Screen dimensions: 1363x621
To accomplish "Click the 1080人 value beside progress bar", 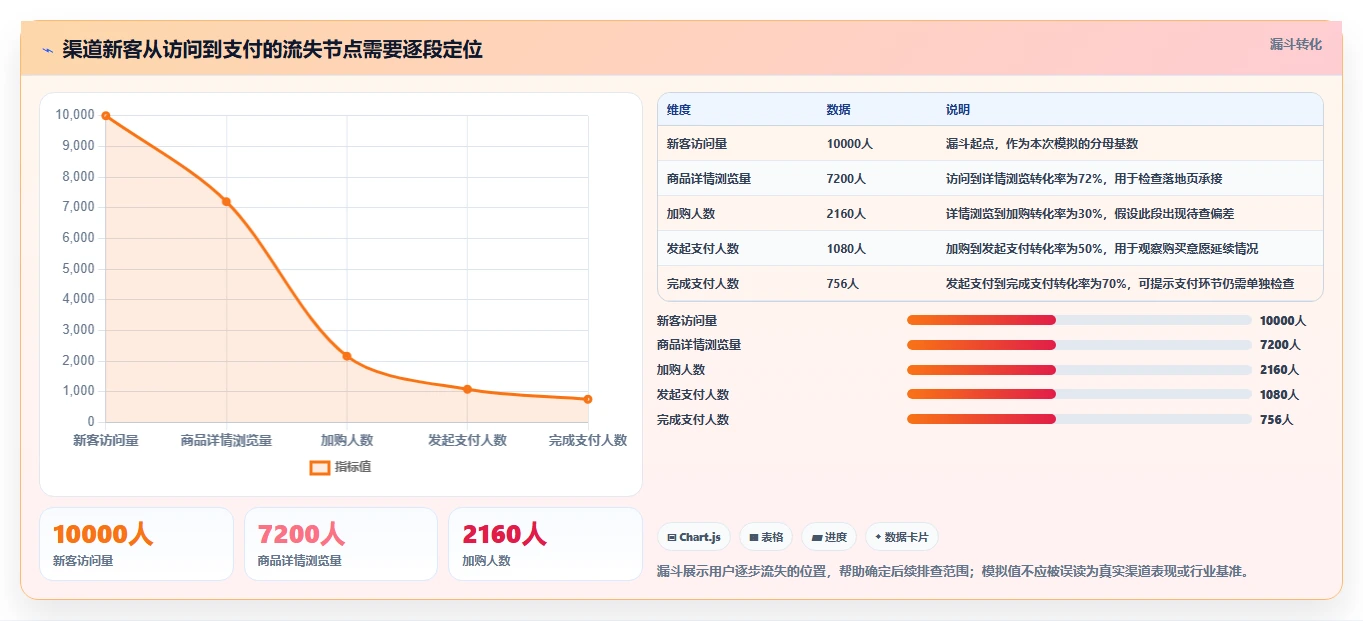I will [1280, 395].
